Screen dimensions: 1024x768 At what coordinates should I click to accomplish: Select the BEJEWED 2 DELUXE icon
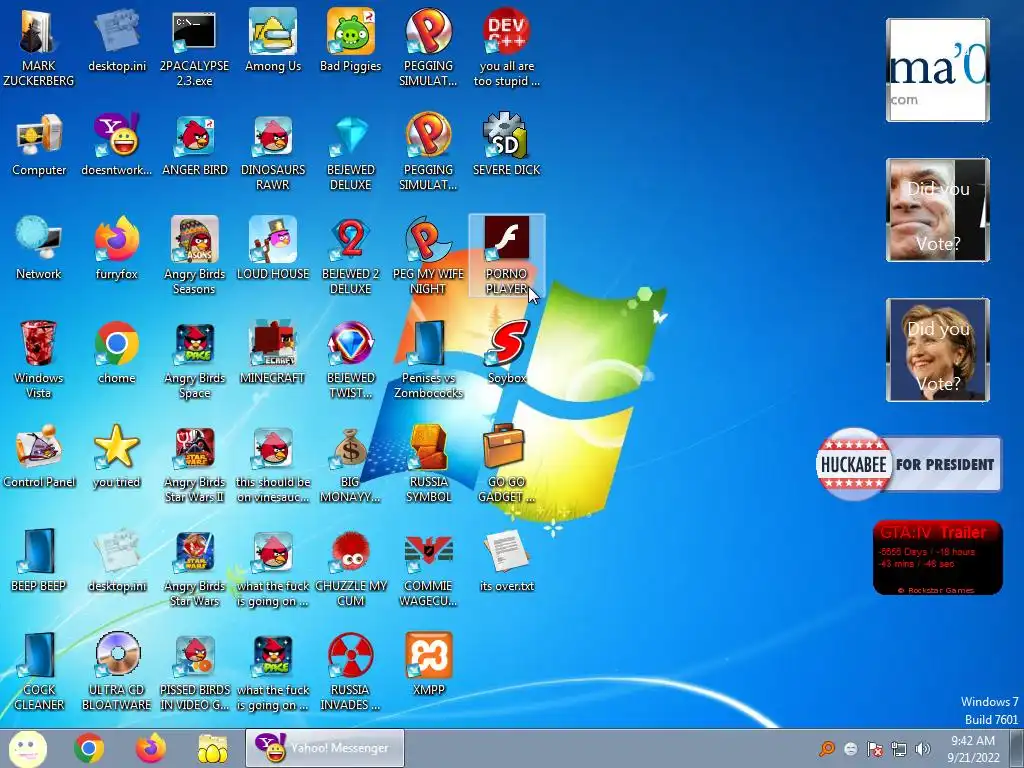click(x=351, y=255)
